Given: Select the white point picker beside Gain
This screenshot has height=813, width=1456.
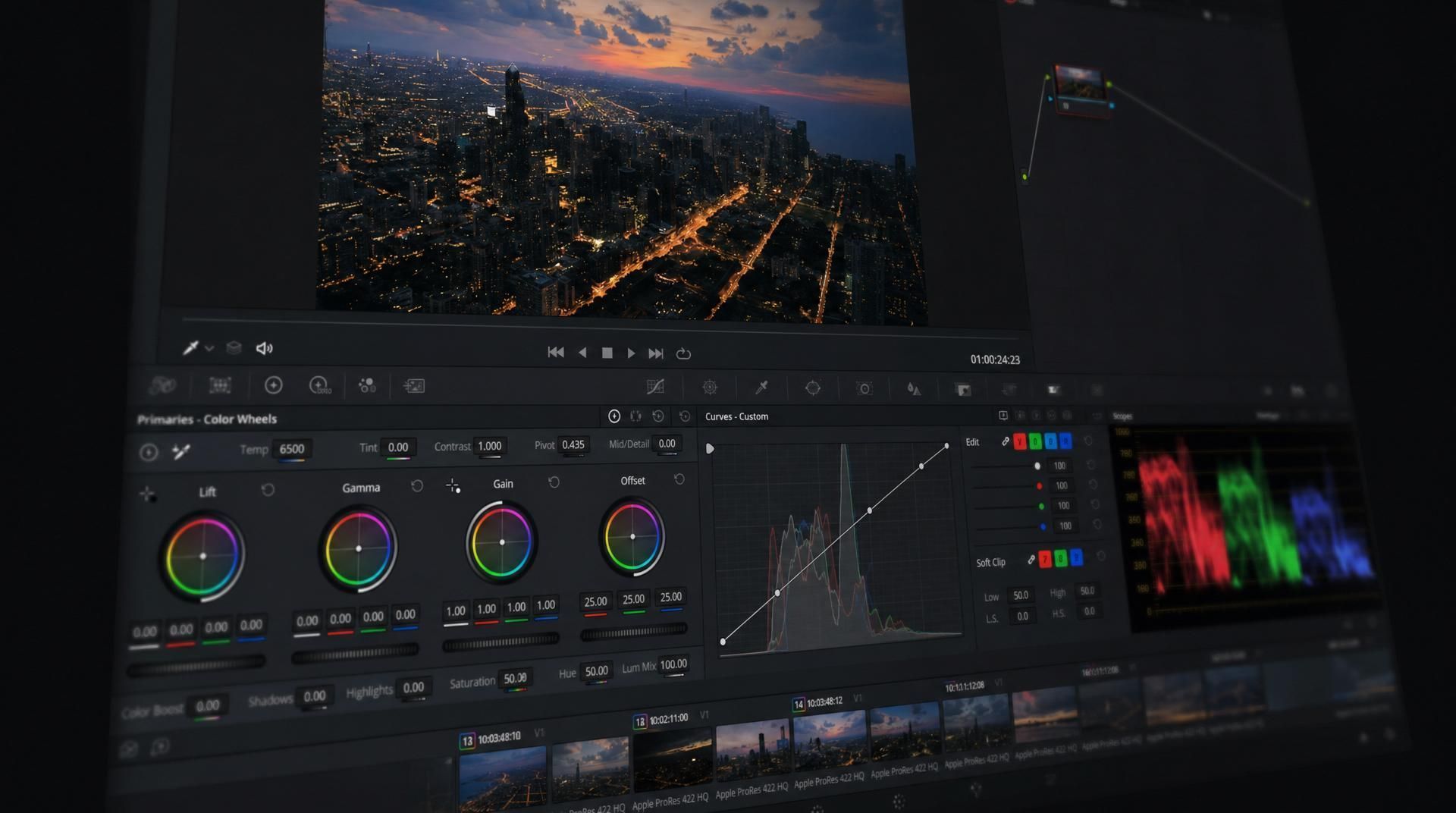Looking at the screenshot, I should [453, 485].
